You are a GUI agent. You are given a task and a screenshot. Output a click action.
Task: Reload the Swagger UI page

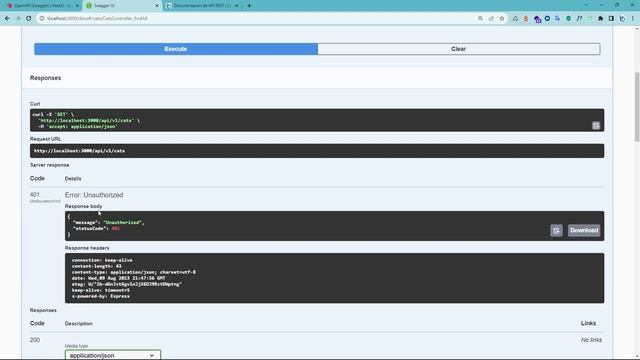click(29, 18)
